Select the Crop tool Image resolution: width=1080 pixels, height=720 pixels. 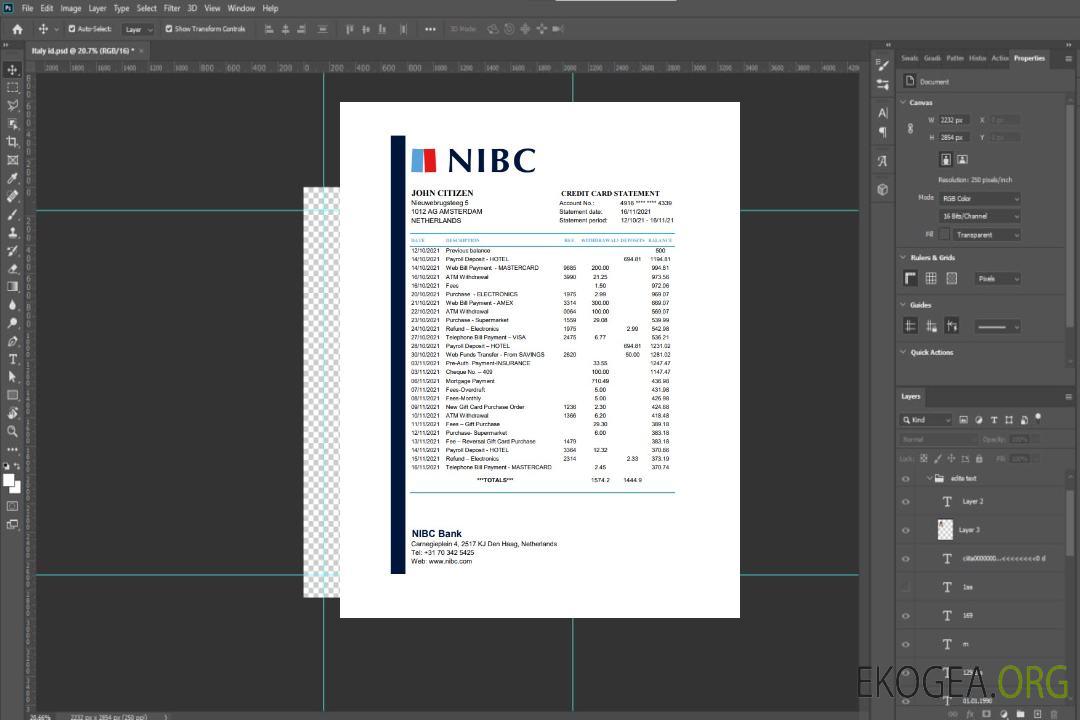[x=12, y=142]
